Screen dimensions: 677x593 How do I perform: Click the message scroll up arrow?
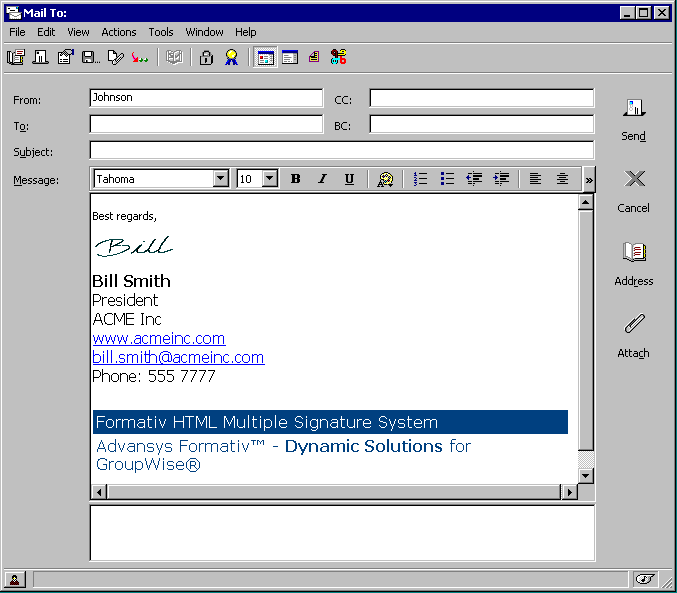(x=586, y=202)
